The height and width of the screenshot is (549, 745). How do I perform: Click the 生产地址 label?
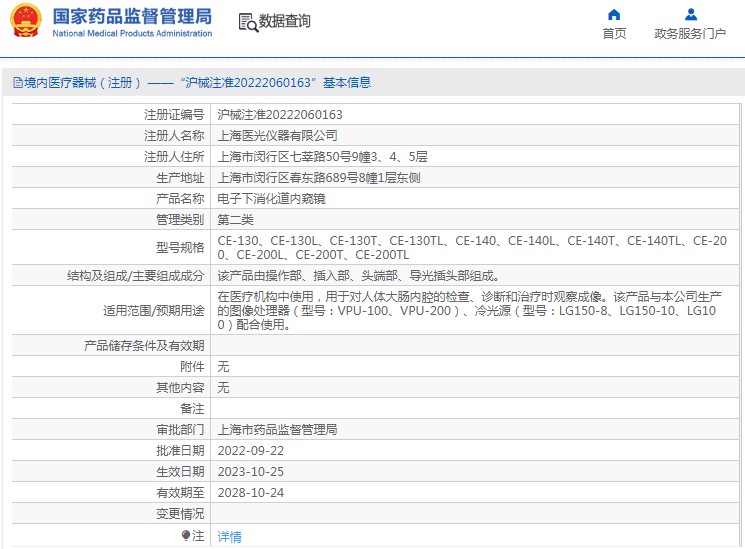click(x=180, y=178)
